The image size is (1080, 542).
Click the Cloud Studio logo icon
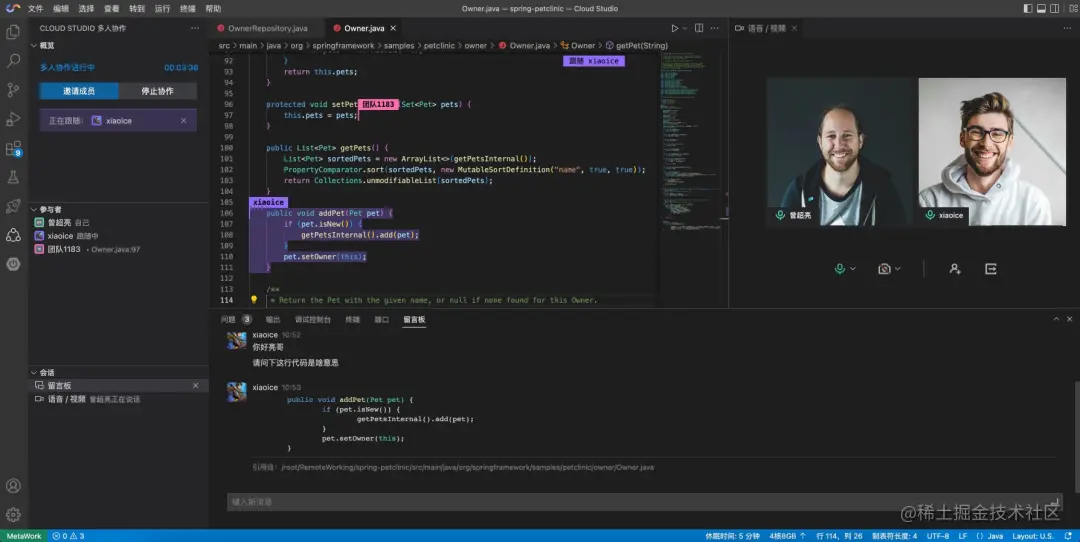click(12, 8)
